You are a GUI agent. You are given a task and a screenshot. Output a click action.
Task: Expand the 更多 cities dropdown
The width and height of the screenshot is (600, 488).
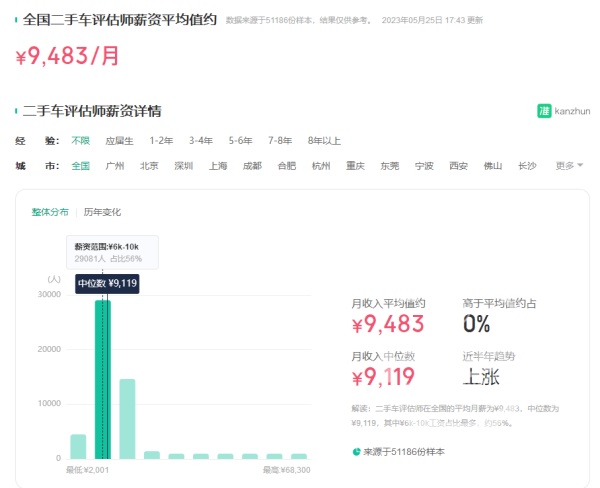[569, 166]
